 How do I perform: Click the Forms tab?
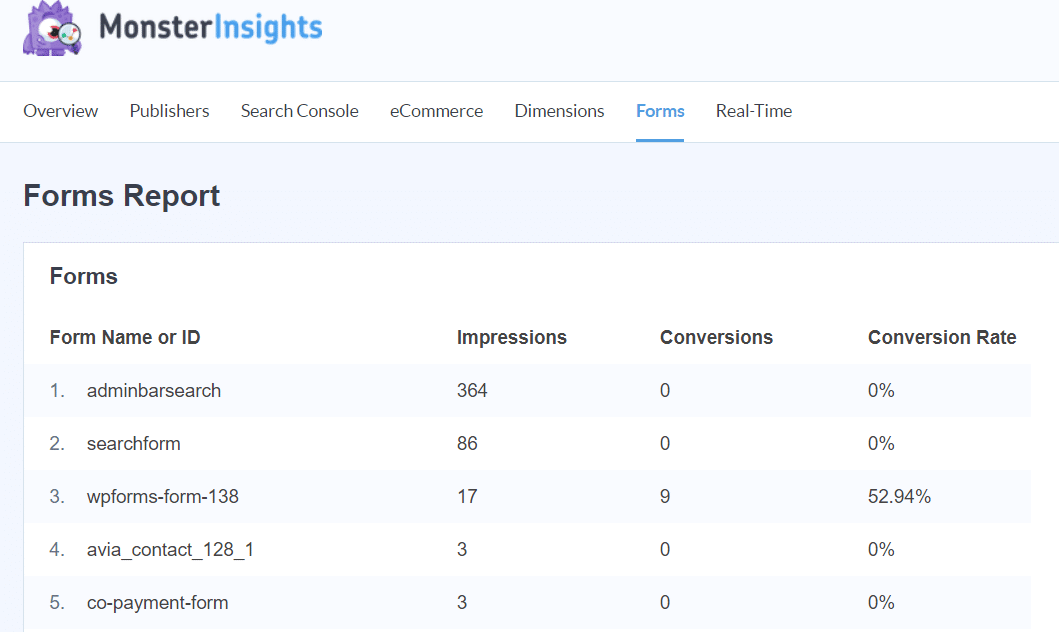660,111
